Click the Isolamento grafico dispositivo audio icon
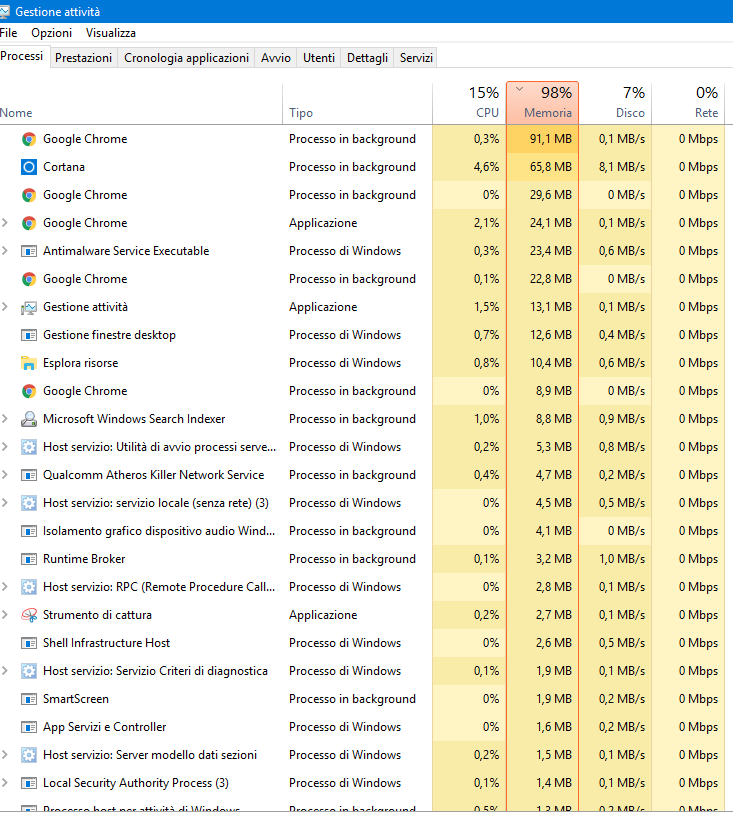Screen dimensions: 733x814 tap(29, 531)
